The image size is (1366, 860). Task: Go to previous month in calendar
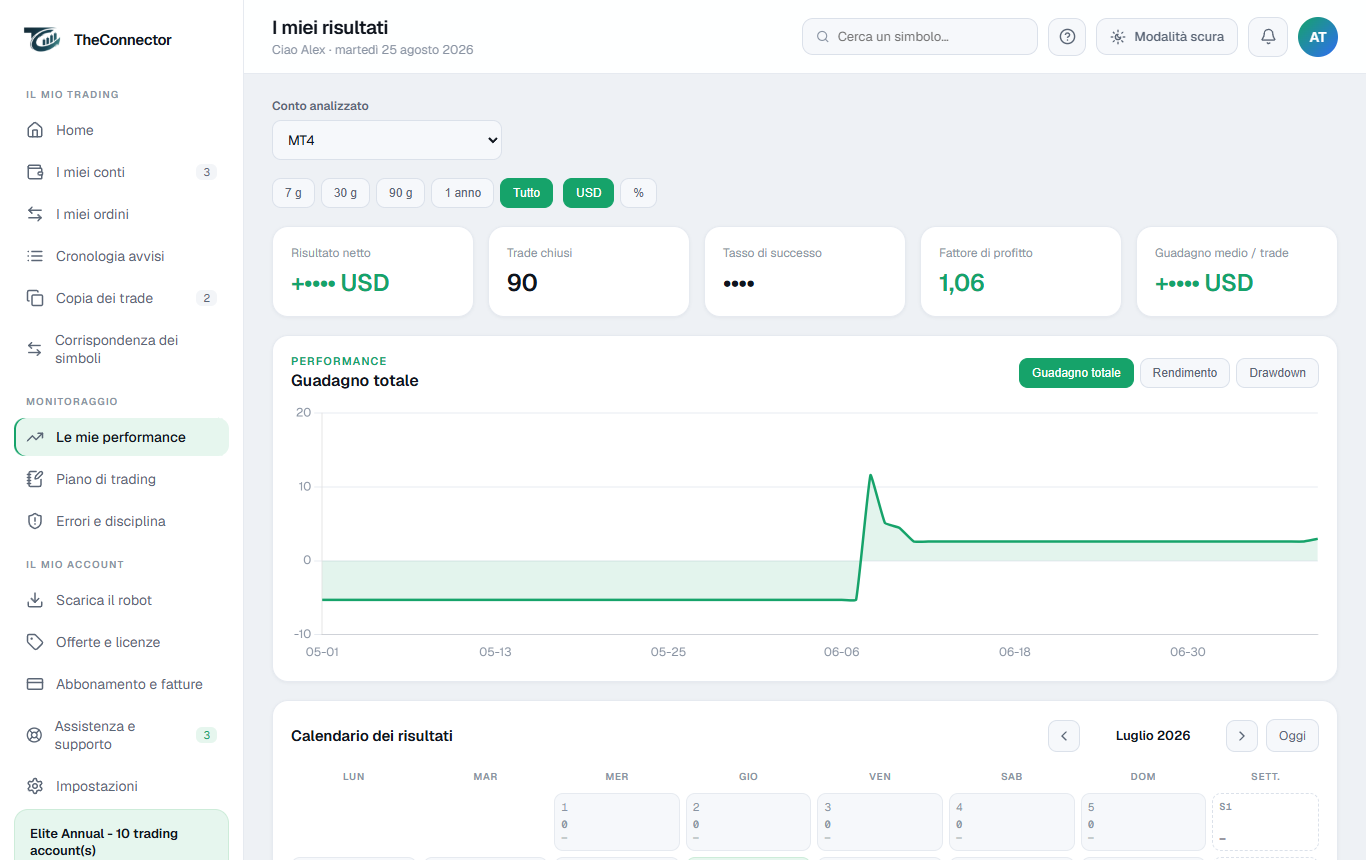point(1064,736)
